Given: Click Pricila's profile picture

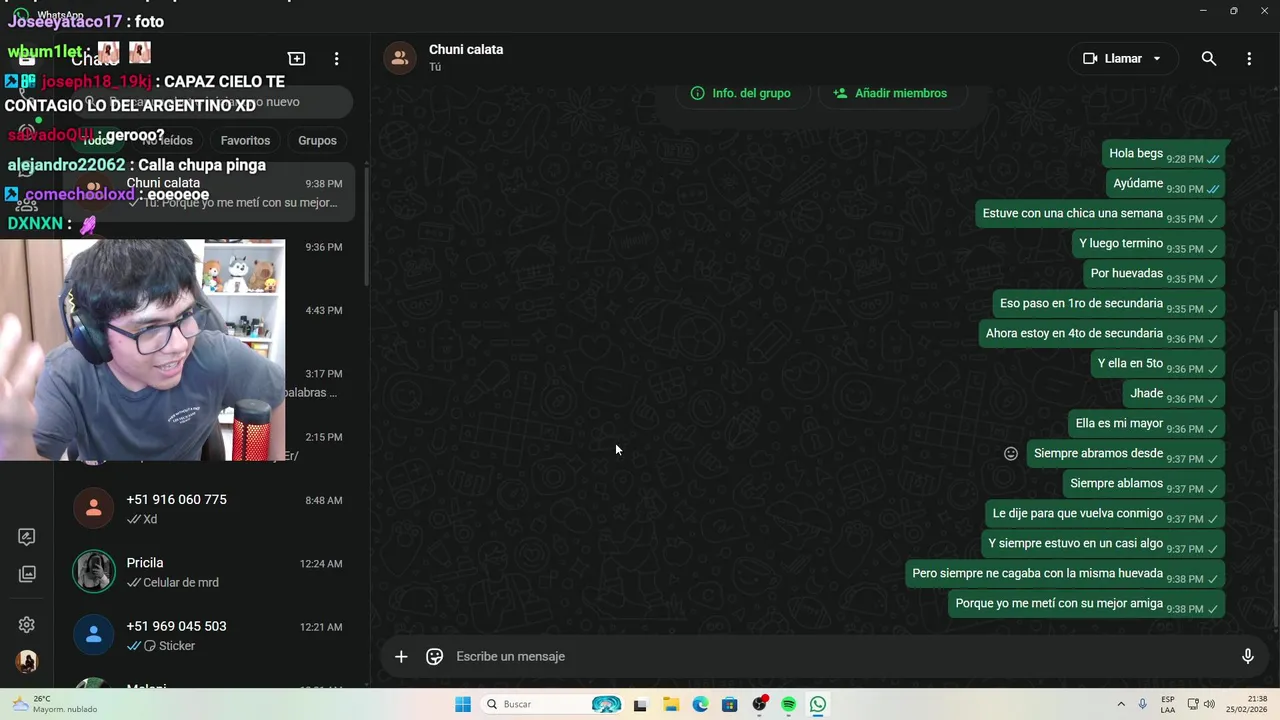Looking at the screenshot, I should 94,572.
